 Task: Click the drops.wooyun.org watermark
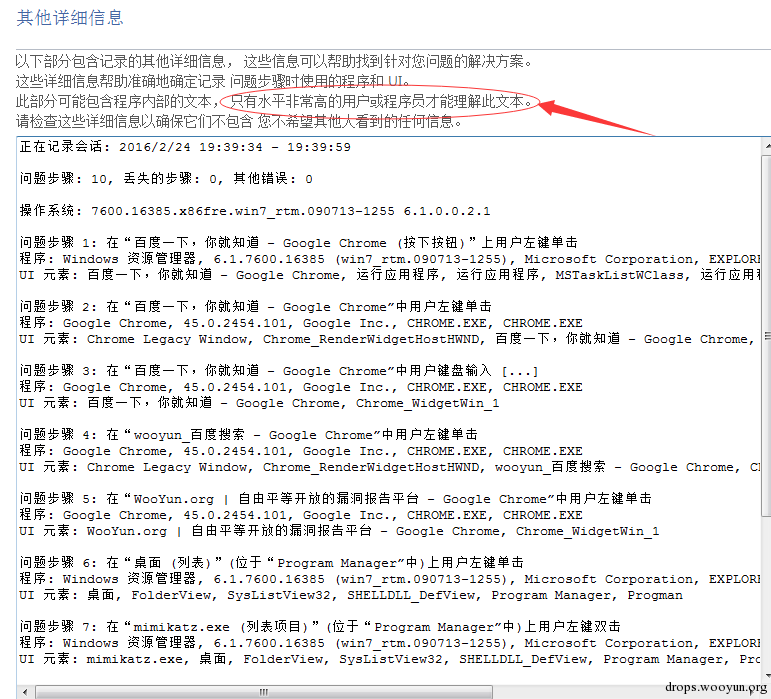(x=715, y=687)
